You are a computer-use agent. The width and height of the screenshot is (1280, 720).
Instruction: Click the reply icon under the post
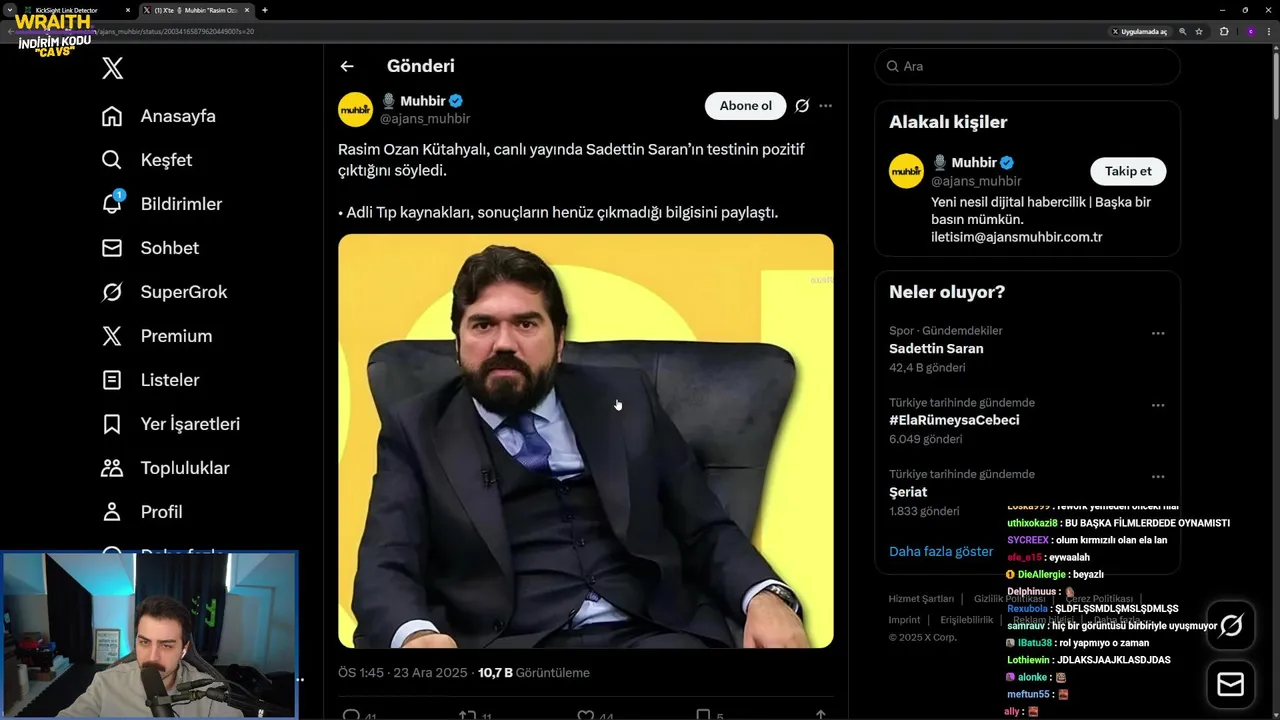click(x=351, y=715)
